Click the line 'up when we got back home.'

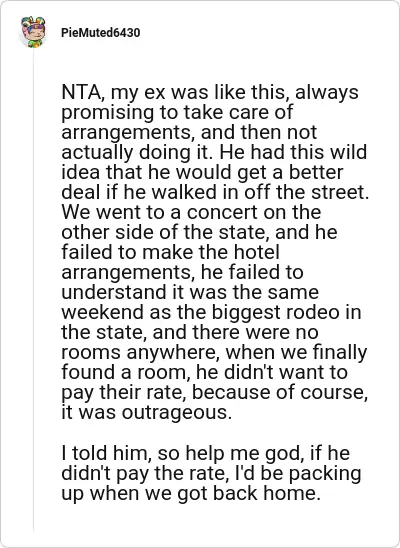[191, 493]
